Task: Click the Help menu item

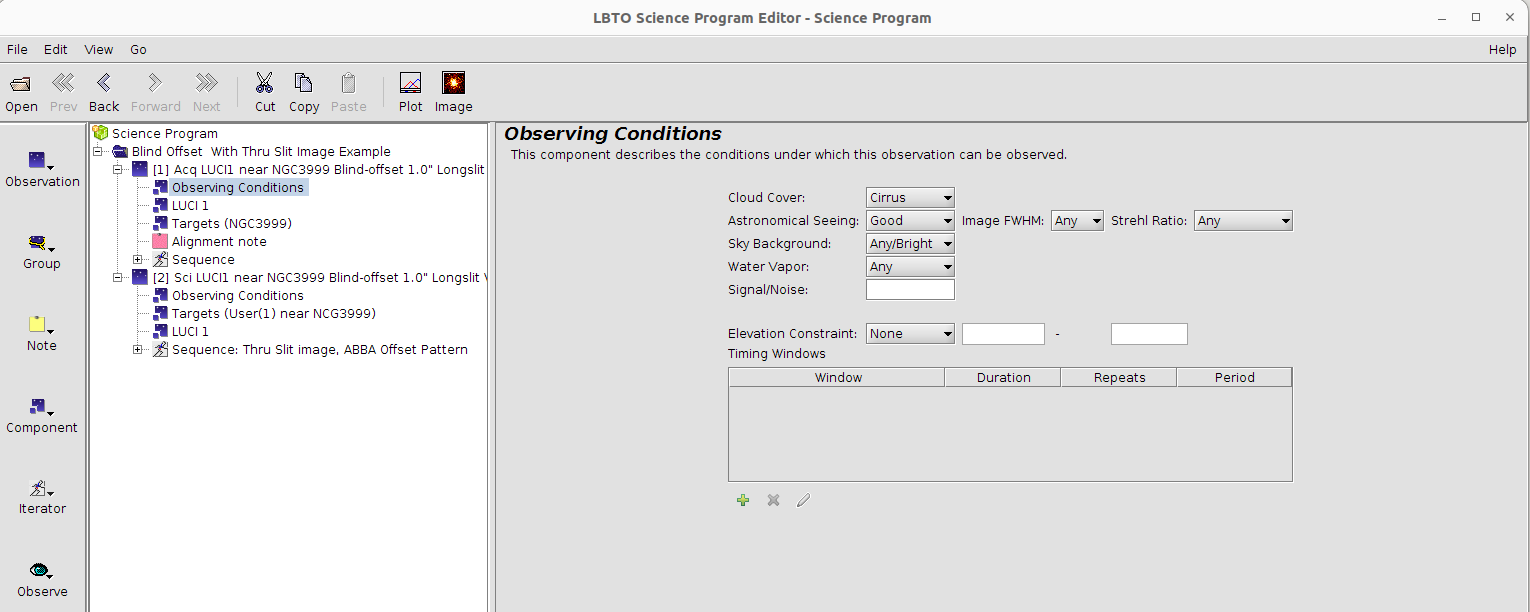Action: (x=1502, y=50)
